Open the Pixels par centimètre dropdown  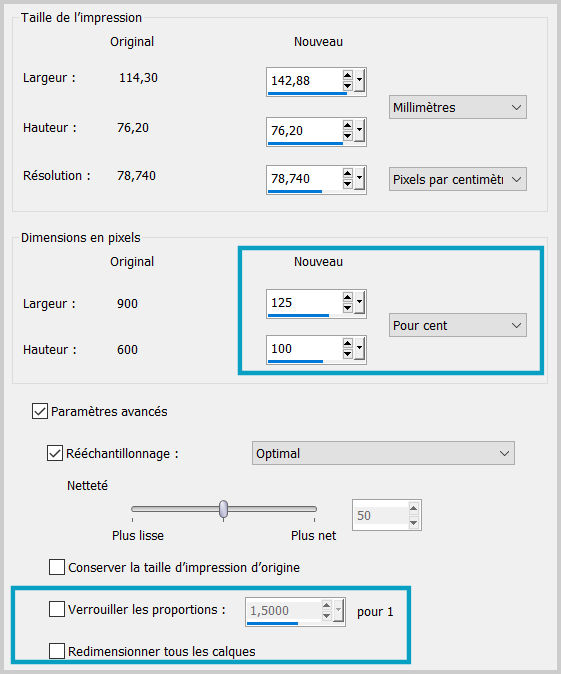pyautogui.click(x=457, y=179)
